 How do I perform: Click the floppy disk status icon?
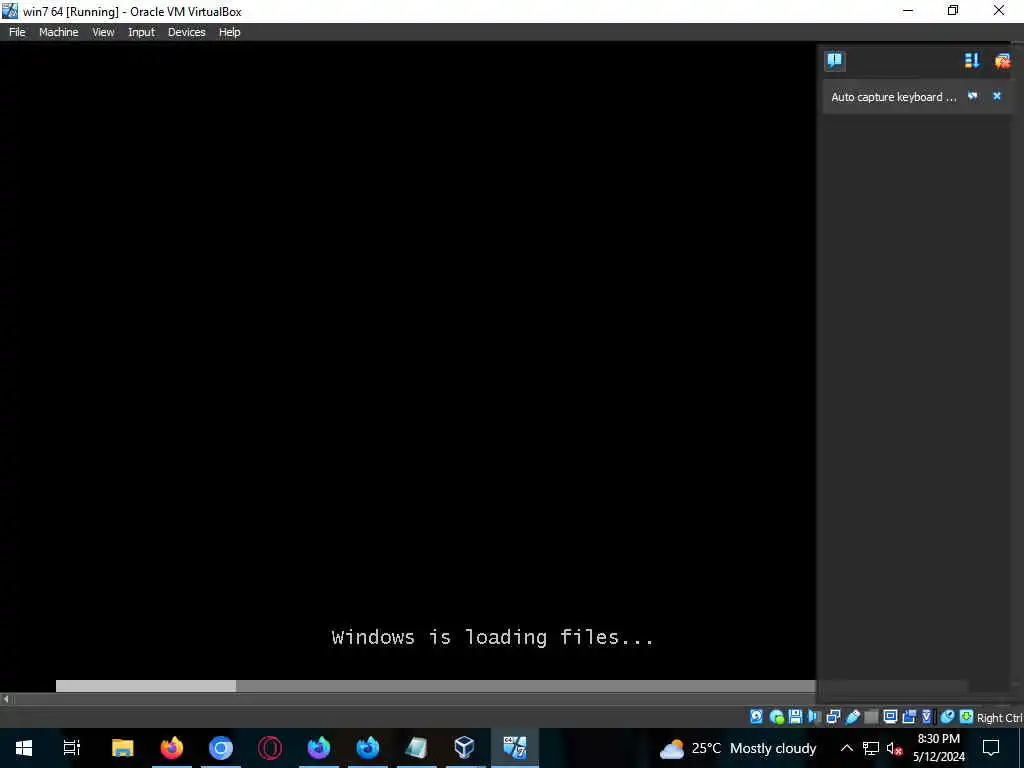coord(795,716)
